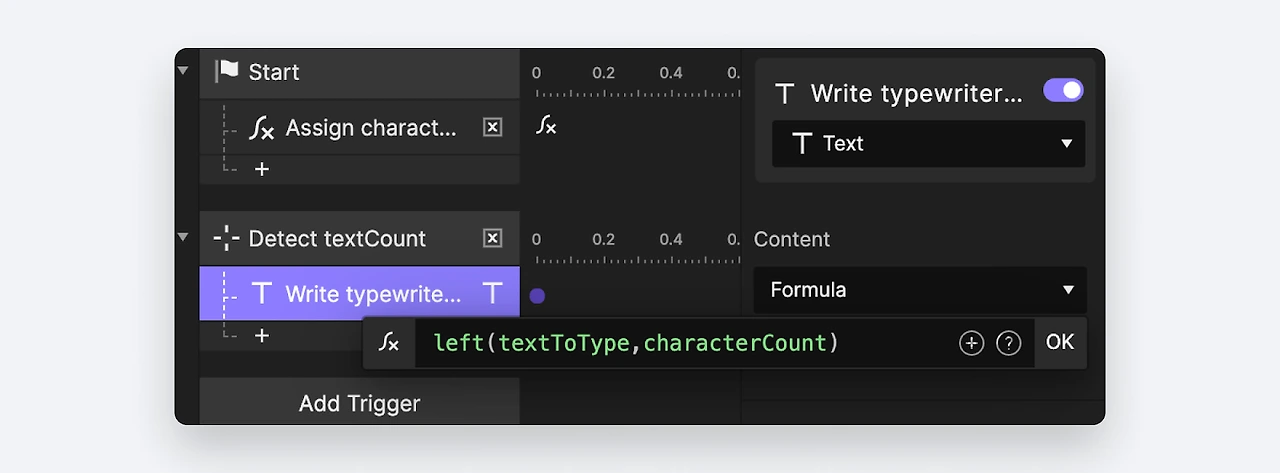1280x473 pixels.
Task: Click the Add Trigger button
Action: (x=359, y=404)
